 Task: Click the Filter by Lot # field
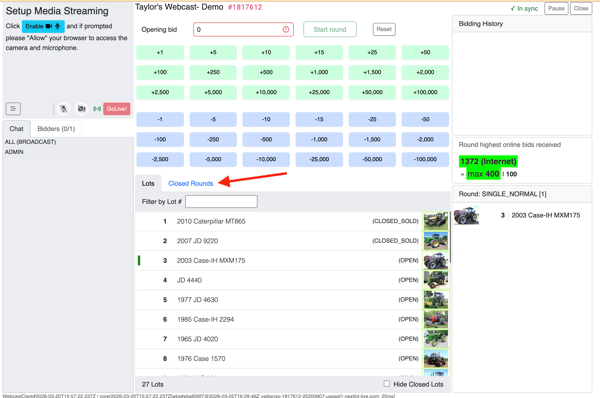221,202
